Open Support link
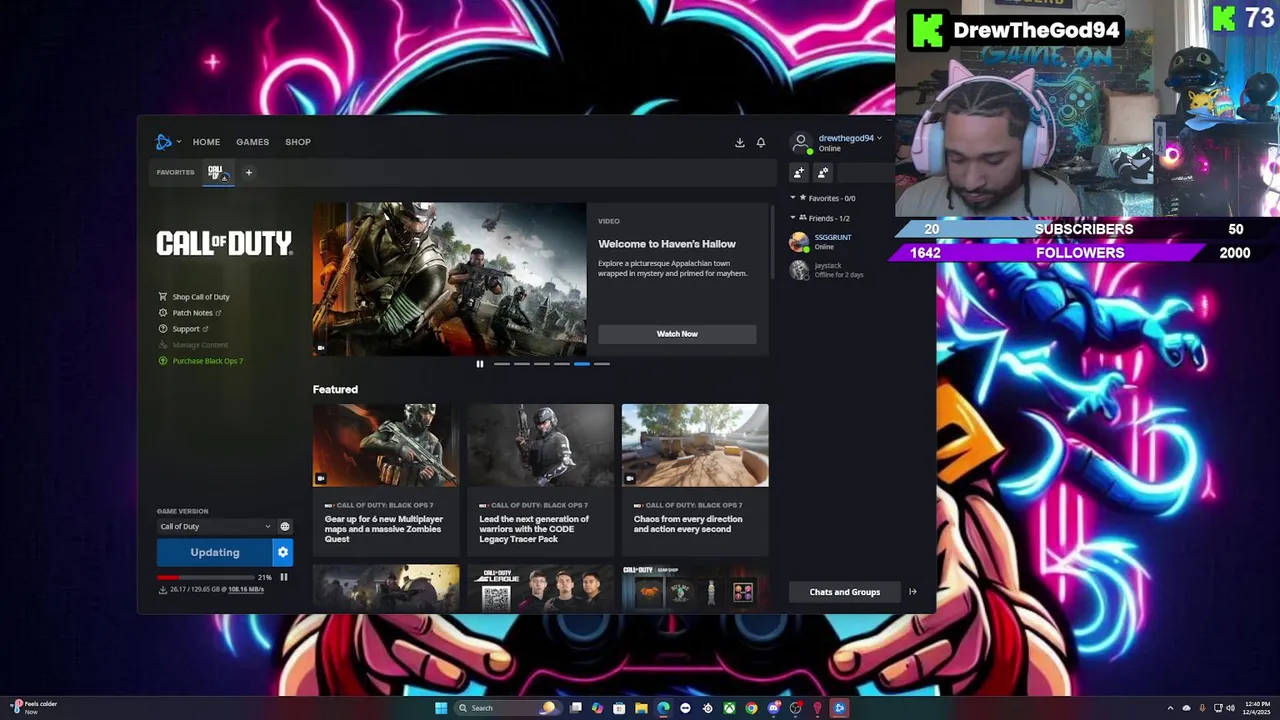Screen dimensions: 1280x720 click(185, 329)
